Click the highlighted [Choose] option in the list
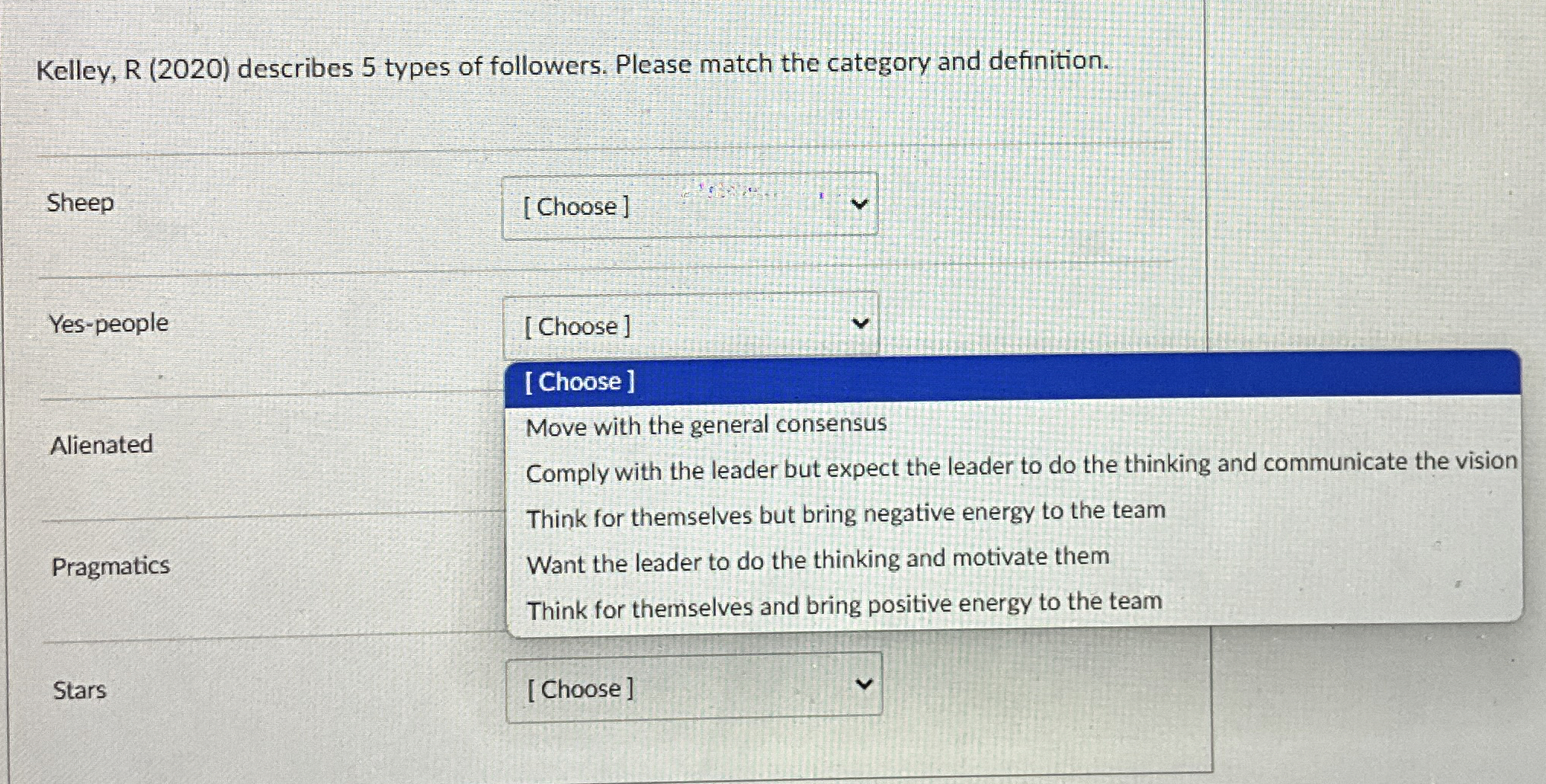The height and width of the screenshot is (784, 1546). tap(581, 381)
